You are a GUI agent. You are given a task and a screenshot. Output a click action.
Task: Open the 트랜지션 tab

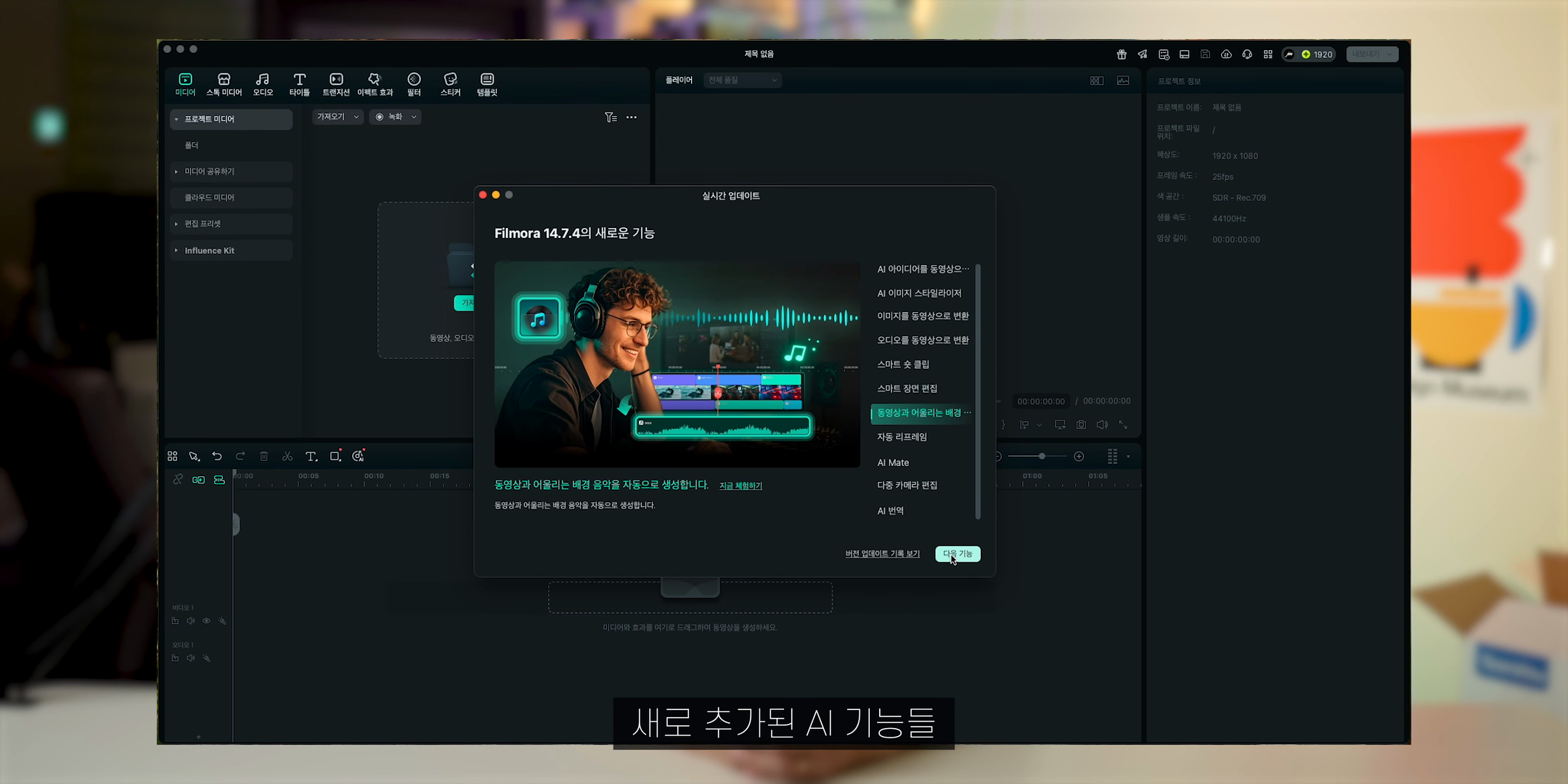(336, 84)
